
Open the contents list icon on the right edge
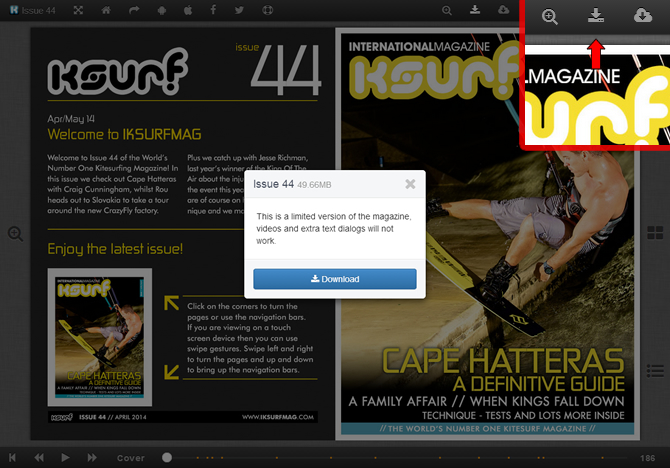(655, 371)
